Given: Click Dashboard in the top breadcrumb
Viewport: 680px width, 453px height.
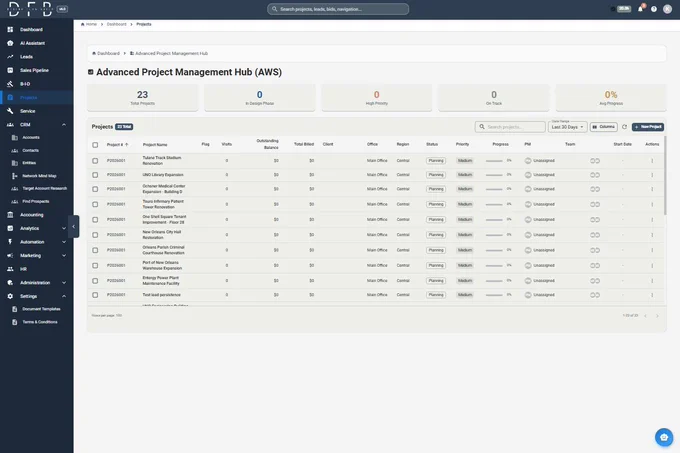Looking at the screenshot, I should coord(117,24).
